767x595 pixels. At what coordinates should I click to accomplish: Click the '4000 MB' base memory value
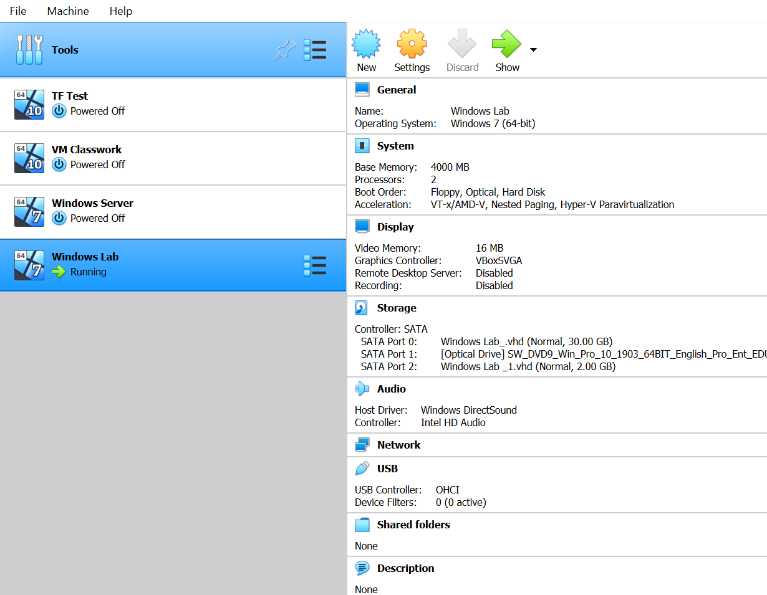pyautogui.click(x=450, y=167)
